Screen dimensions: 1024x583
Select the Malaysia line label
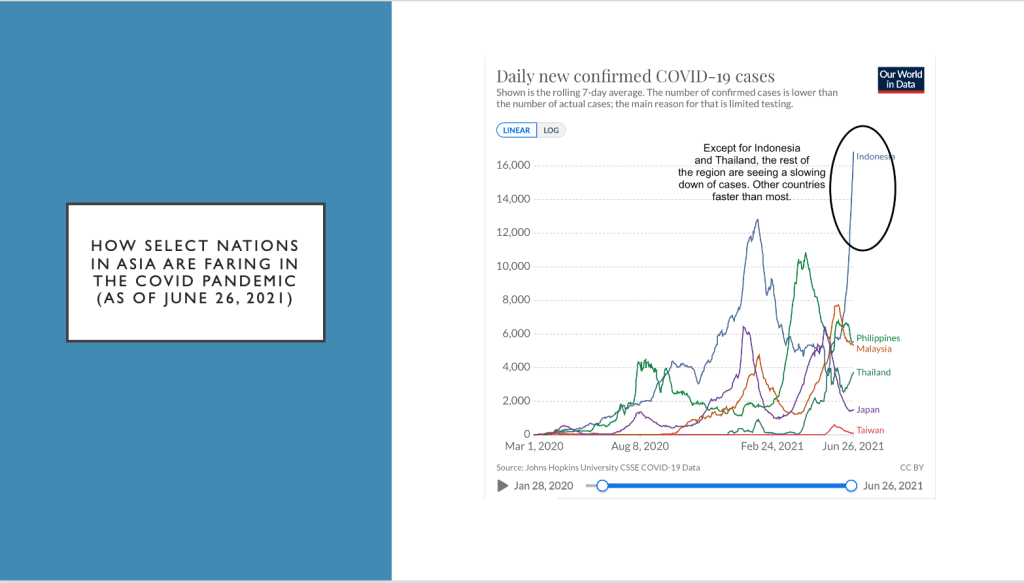click(x=873, y=349)
